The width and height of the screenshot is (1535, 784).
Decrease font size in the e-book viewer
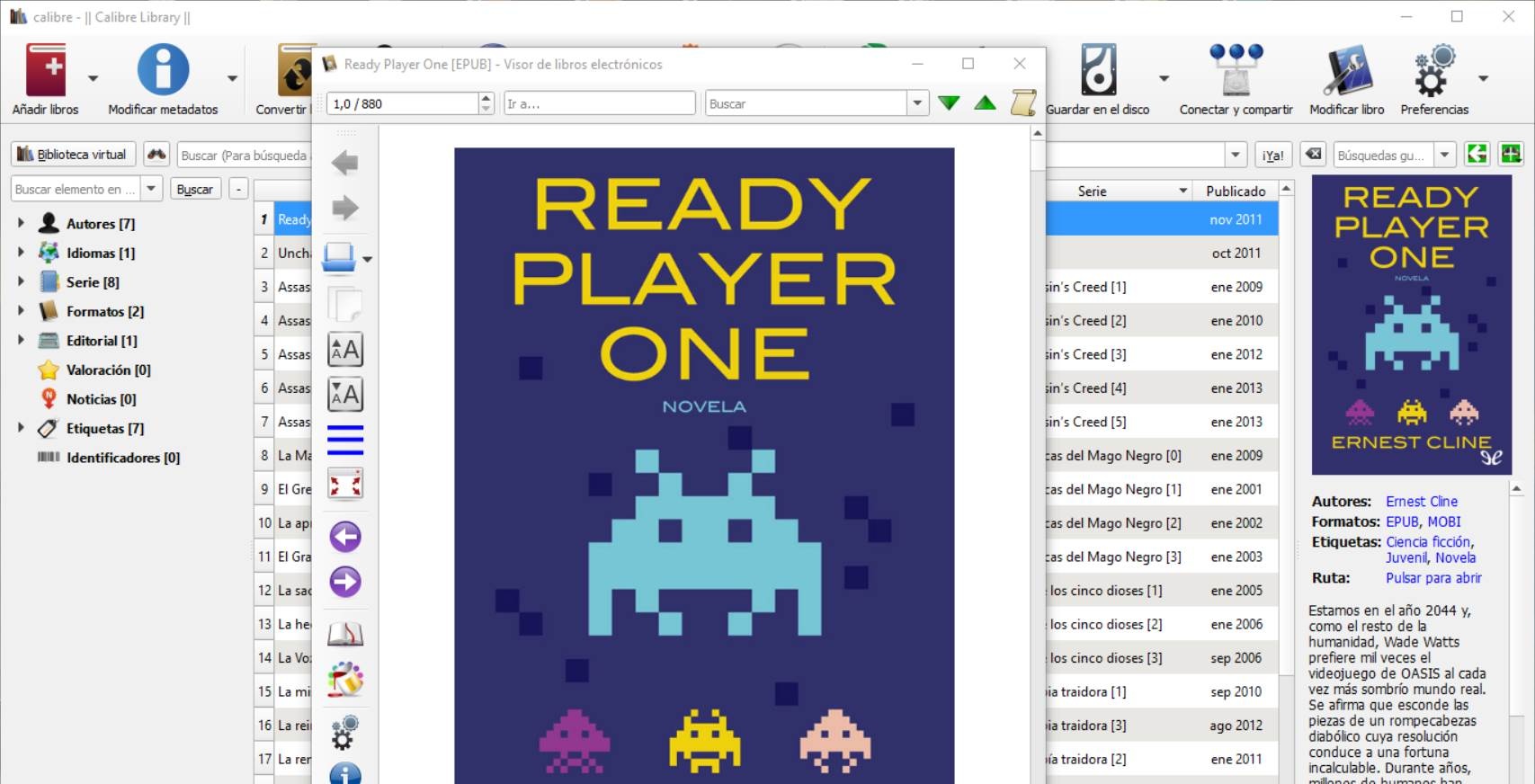click(x=345, y=395)
